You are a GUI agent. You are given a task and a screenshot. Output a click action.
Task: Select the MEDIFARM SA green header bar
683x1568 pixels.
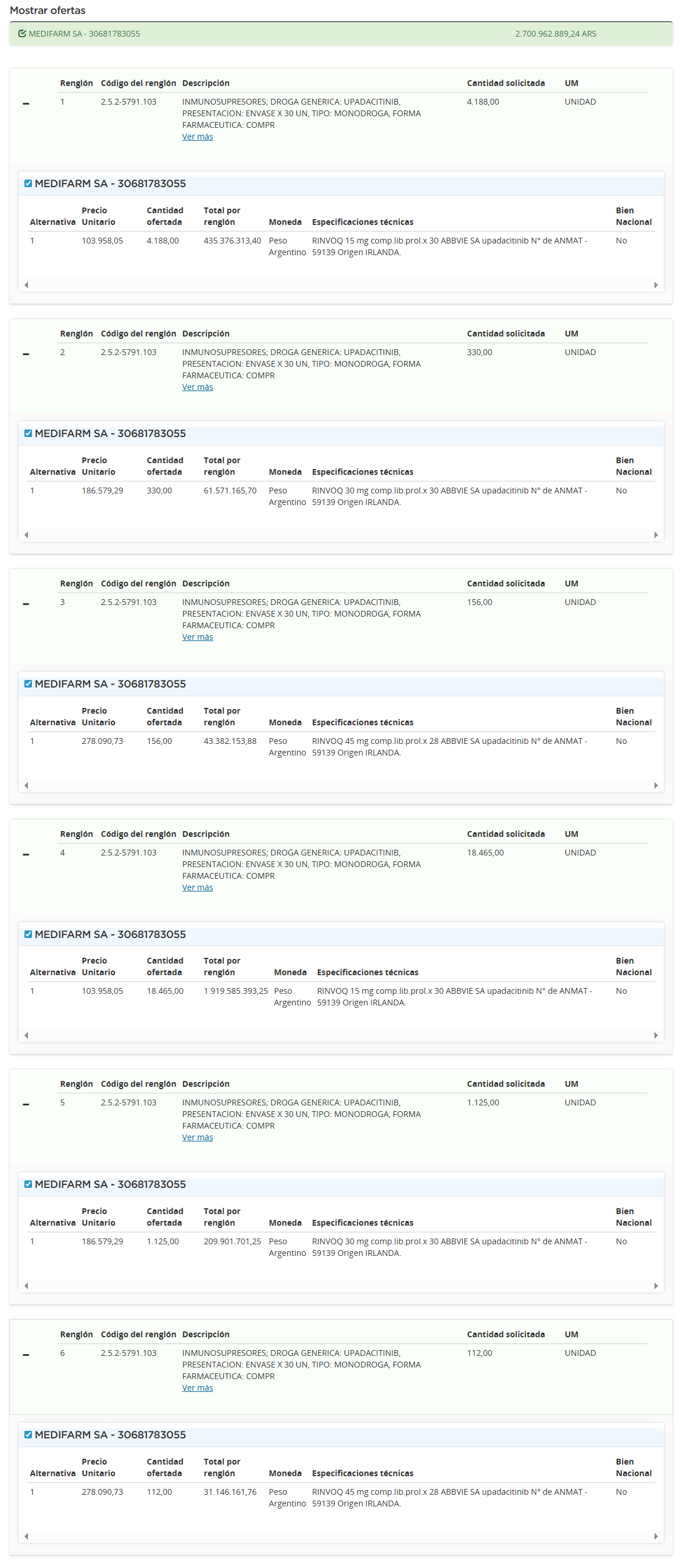pos(341,34)
